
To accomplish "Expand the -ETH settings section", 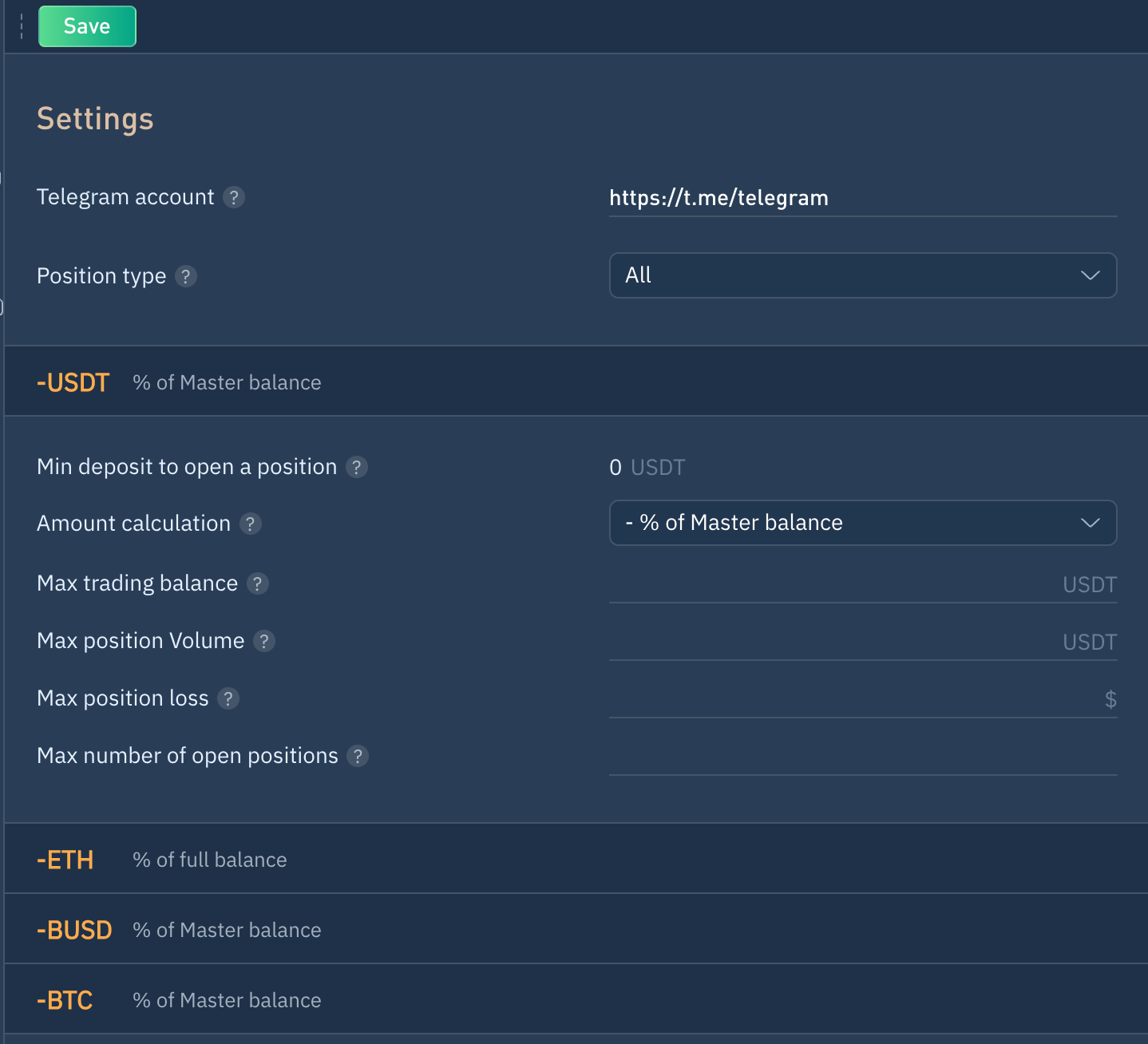I will click(65, 860).
